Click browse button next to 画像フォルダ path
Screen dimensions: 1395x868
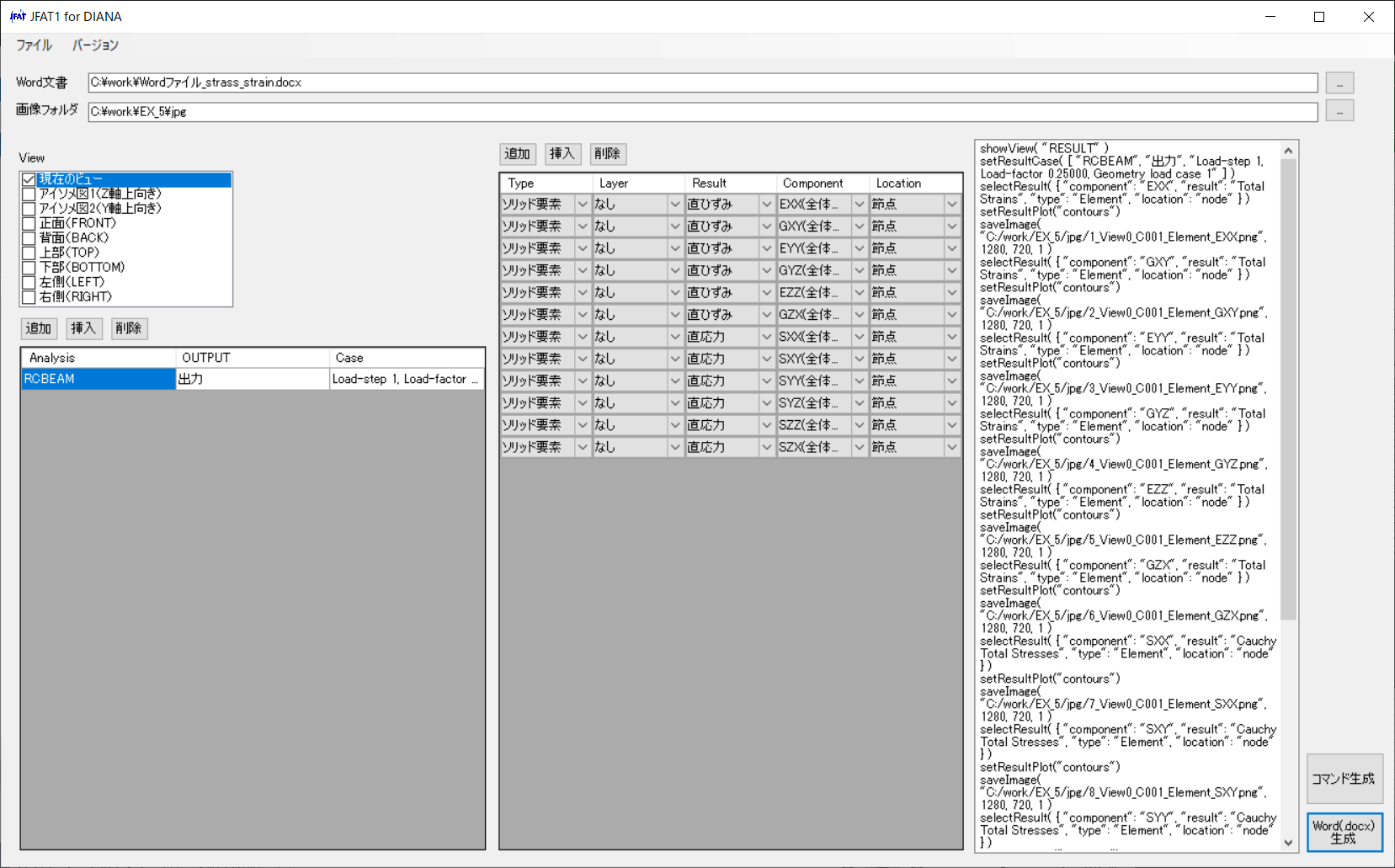[1339, 111]
